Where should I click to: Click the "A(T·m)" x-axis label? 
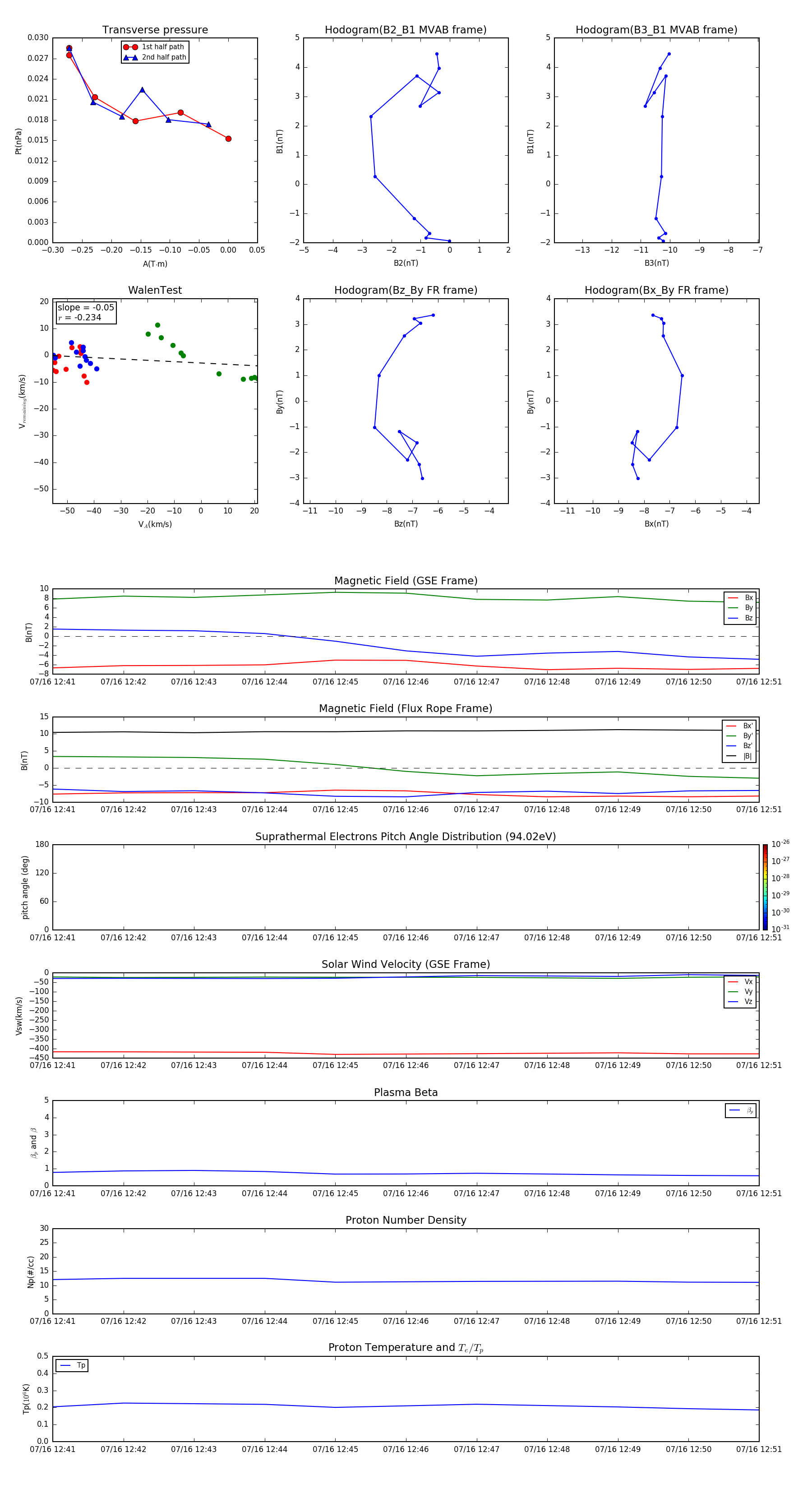[155, 264]
